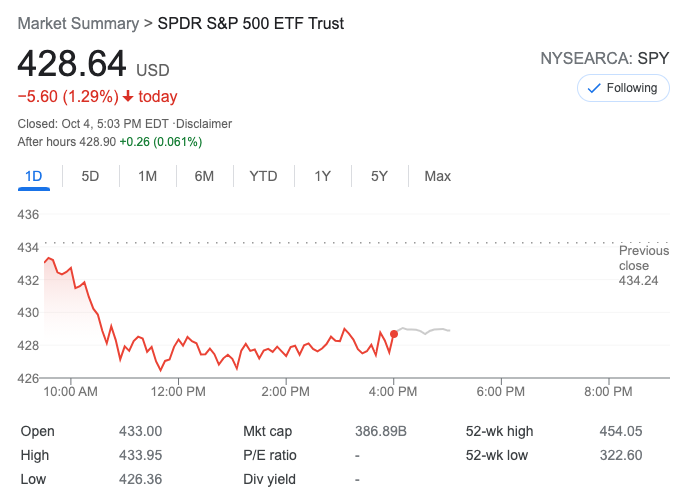Show the 1M chart range
Screen dimensions: 694x503
(147, 177)
